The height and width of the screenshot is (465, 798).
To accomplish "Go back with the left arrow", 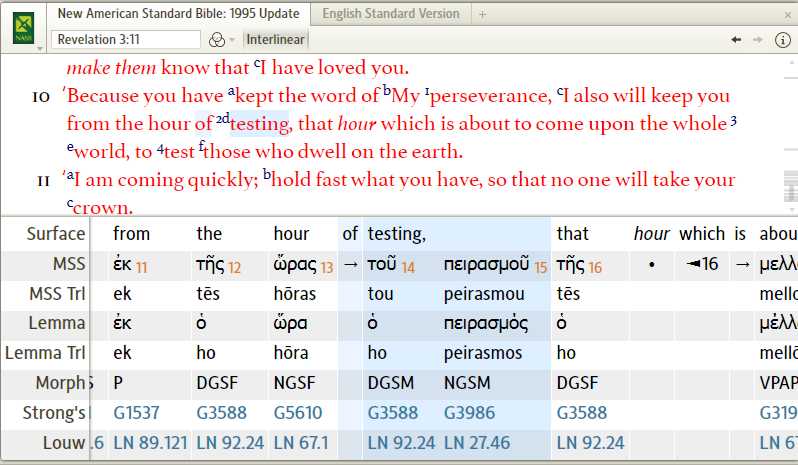I will point(736,40).
